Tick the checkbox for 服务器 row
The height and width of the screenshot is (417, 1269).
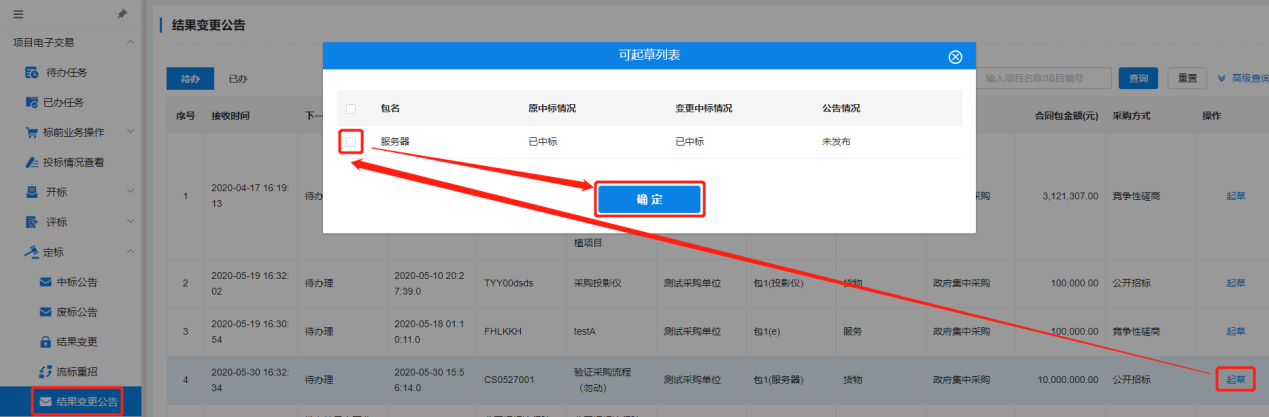350,142
